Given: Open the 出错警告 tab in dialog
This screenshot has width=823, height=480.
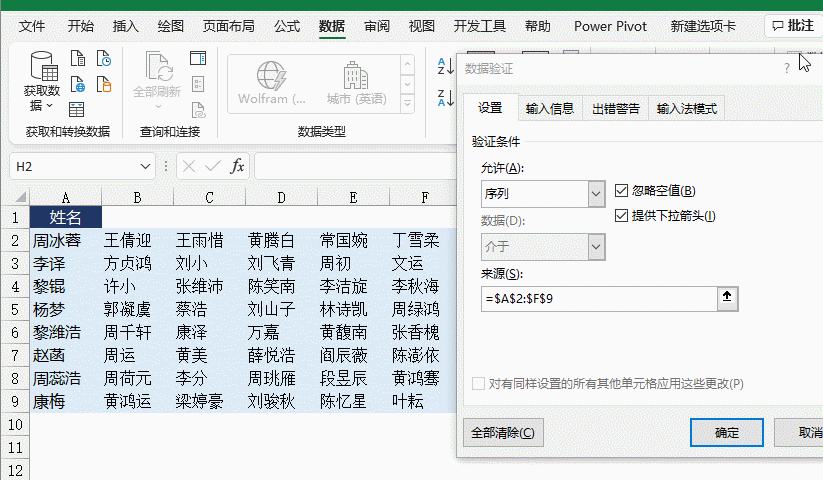Looking at the screenshot, I should pyautogui.click(x=616, y=109).
